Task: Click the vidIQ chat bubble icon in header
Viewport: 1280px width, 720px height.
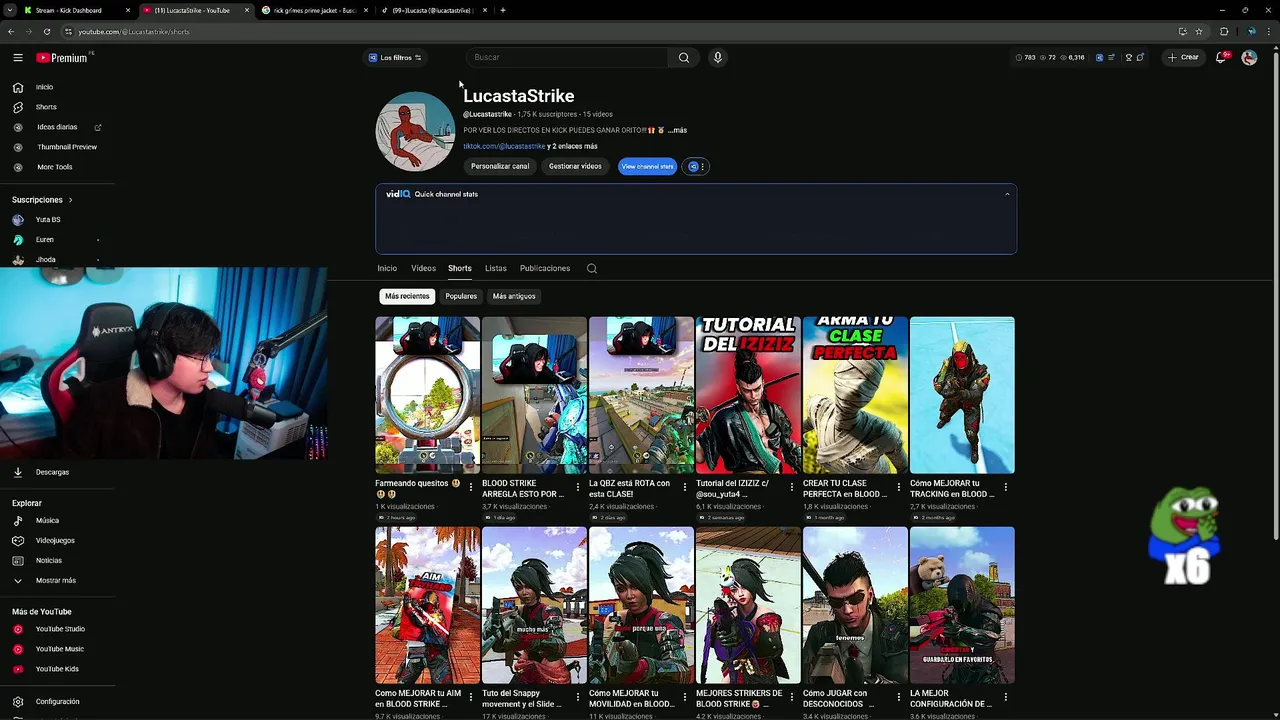Action: pyautogui.click(x=1141, y=57)
